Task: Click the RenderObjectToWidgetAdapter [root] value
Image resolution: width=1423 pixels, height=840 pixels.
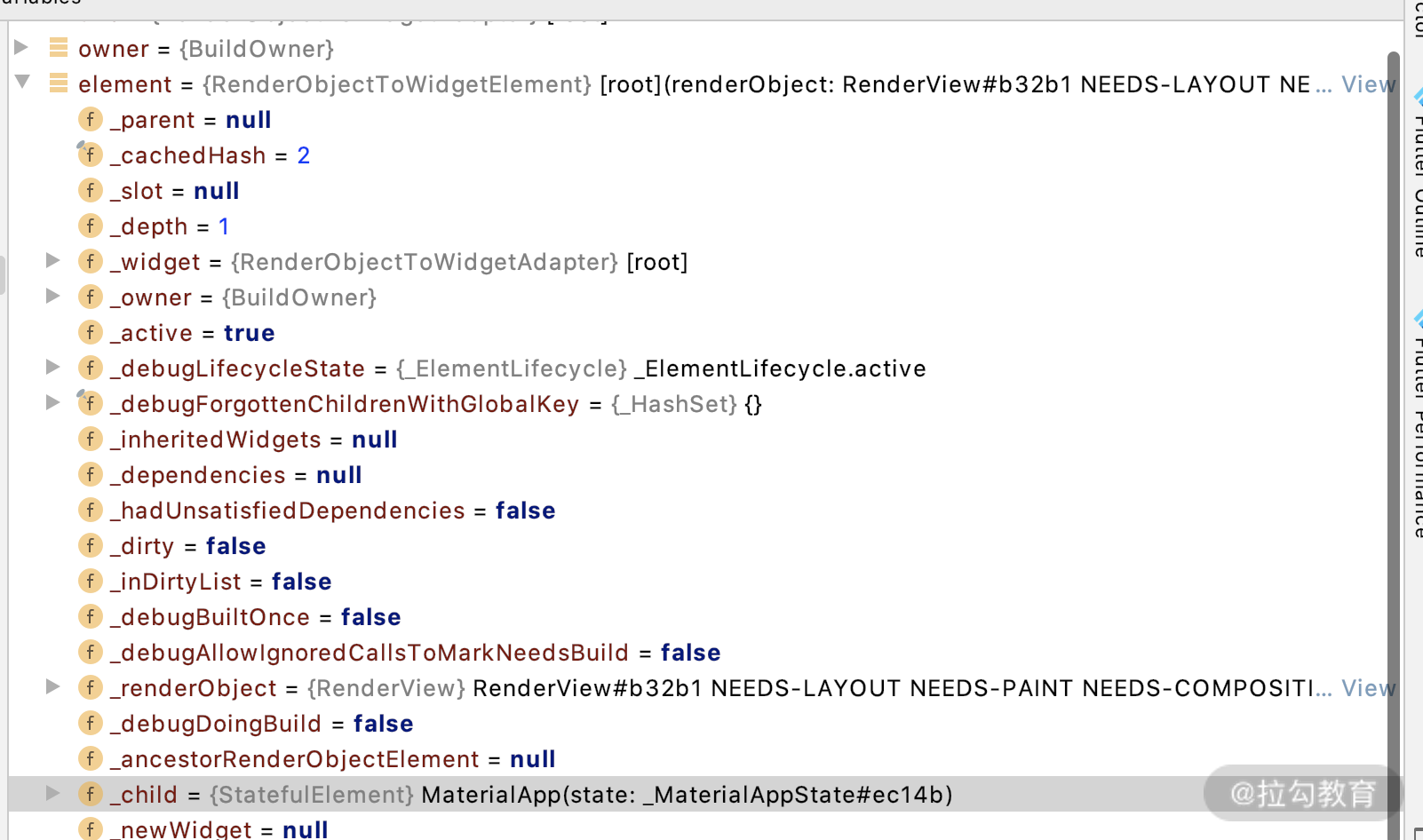Action: click(459, 262)
